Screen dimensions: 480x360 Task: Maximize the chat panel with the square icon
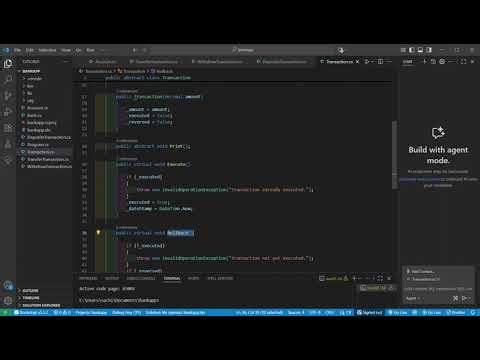tap(463, 62)
